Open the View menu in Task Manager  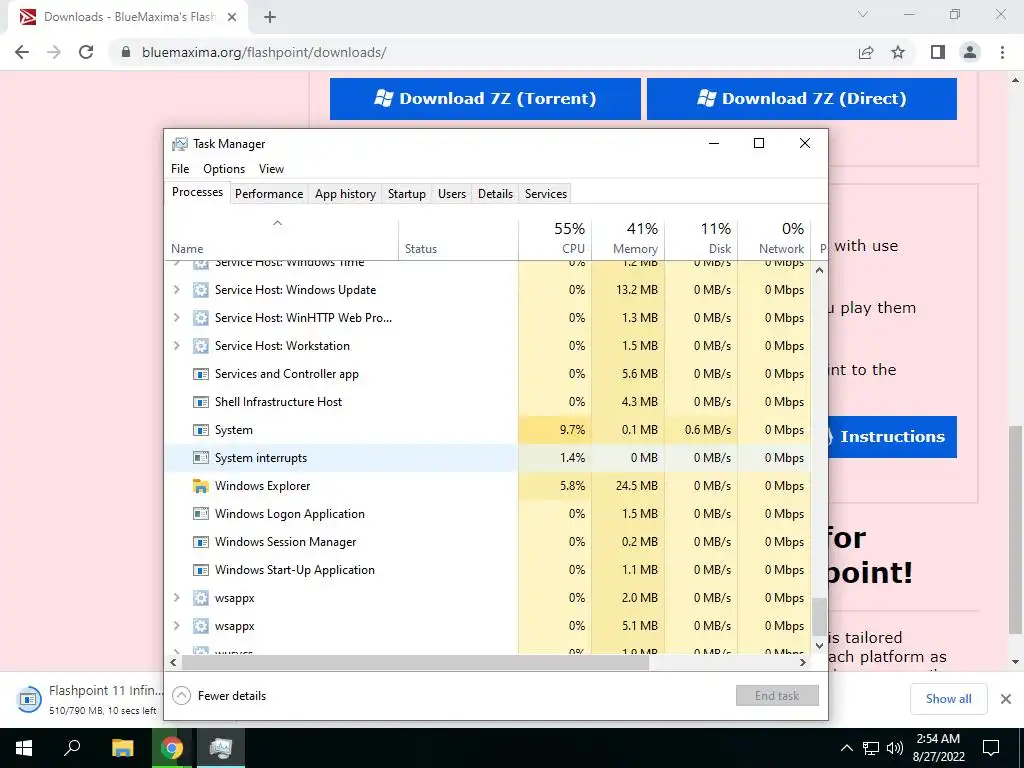pos(271,169)
